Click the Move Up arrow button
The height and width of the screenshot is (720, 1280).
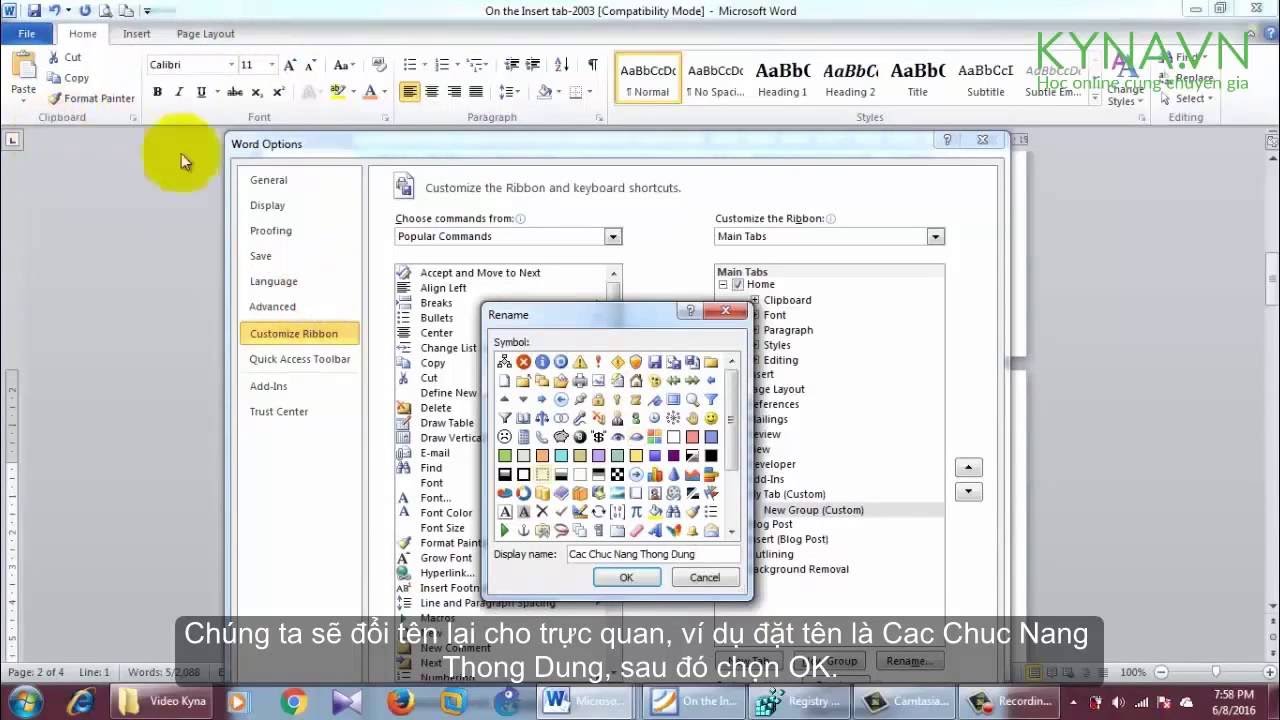(969, 467)
